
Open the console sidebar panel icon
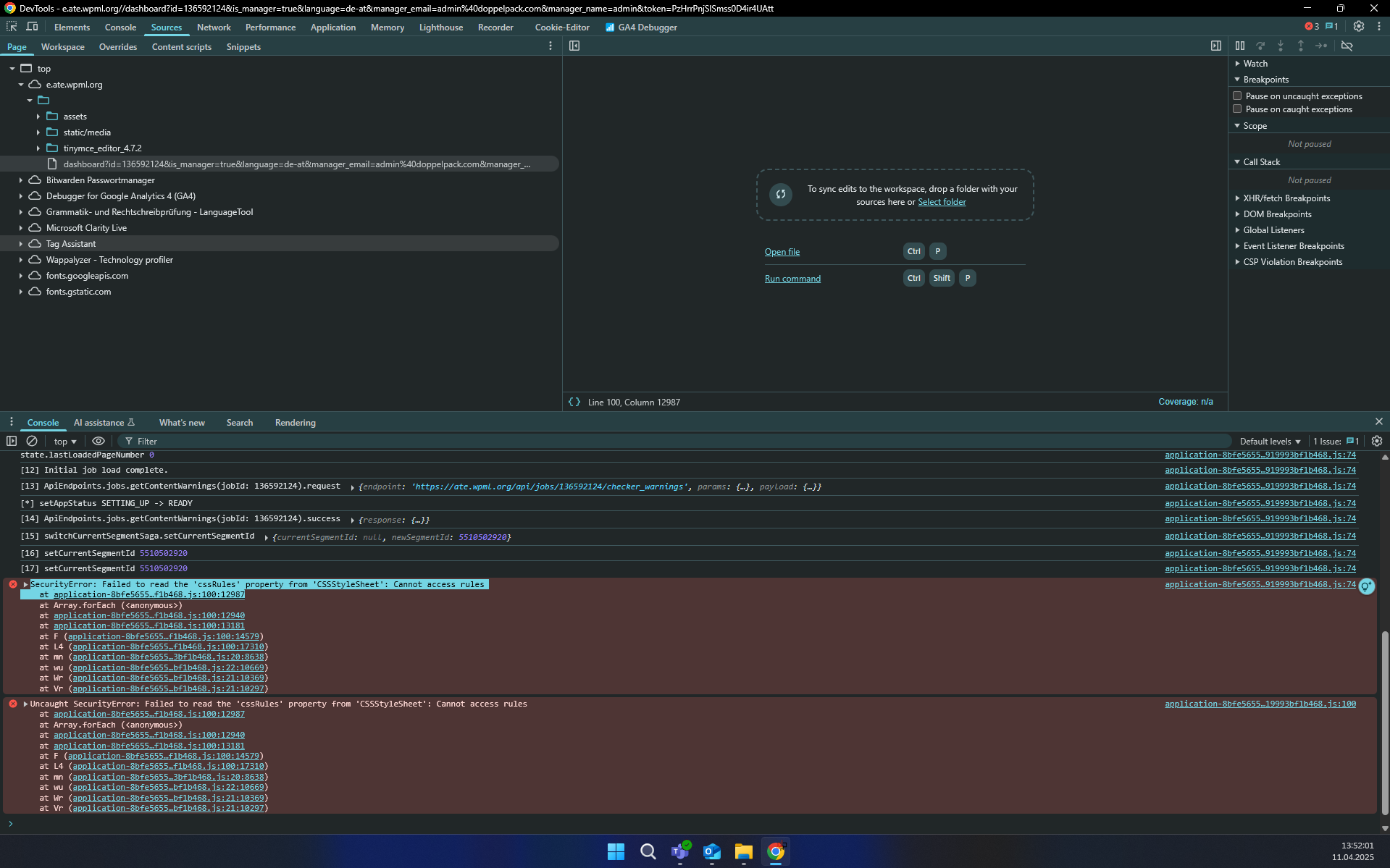pyautogui.click(x=12, y=441)
